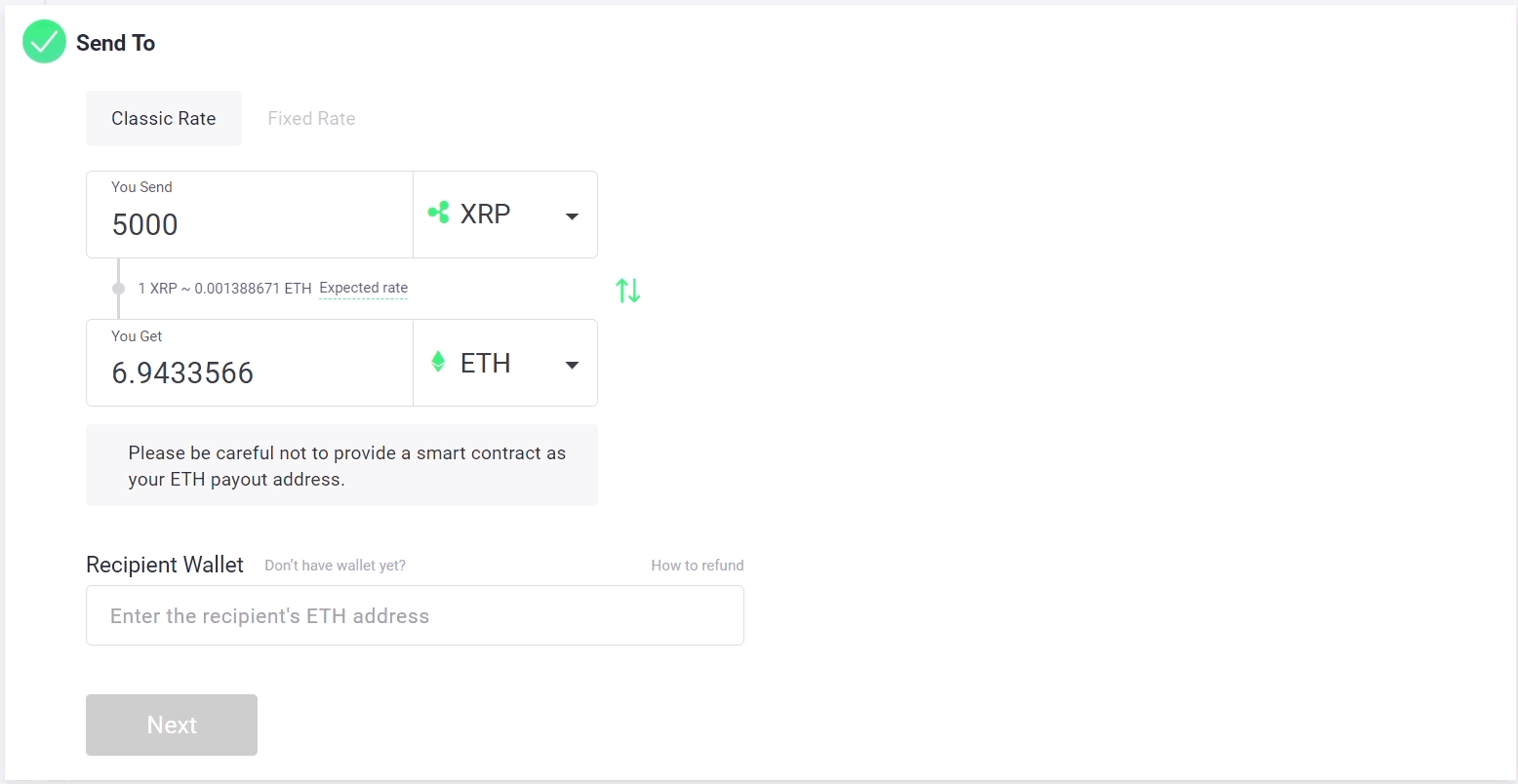Open How to refund link
The image size is (1518, 784).
click(x=698, y=566)
